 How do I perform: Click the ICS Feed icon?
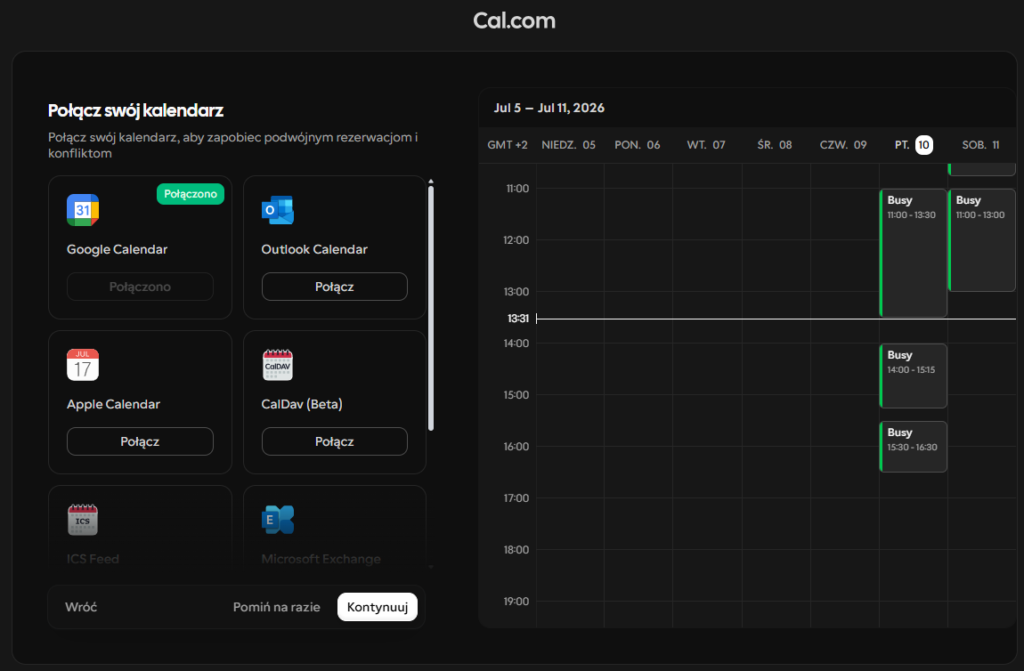83,519
